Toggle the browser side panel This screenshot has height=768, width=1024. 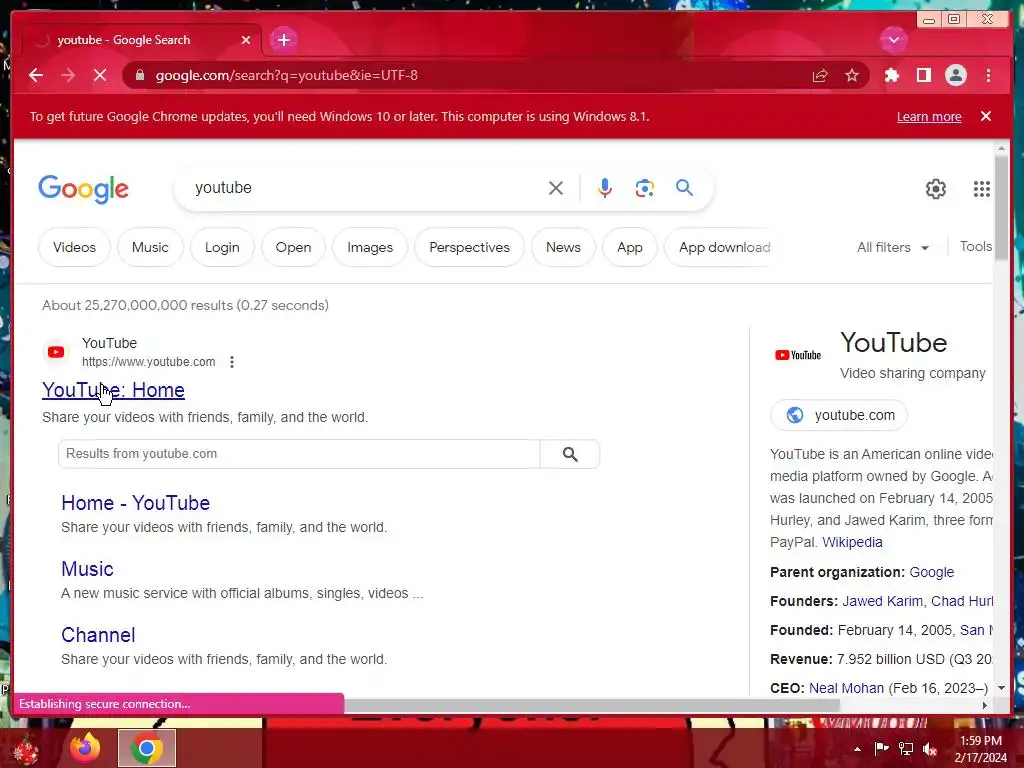[923, 75]
